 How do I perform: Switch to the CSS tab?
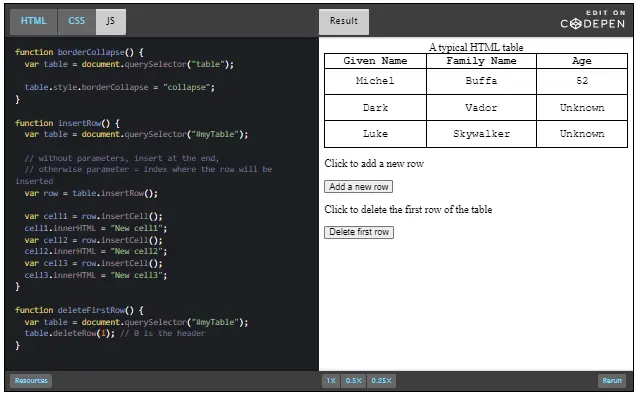(77, 21)
